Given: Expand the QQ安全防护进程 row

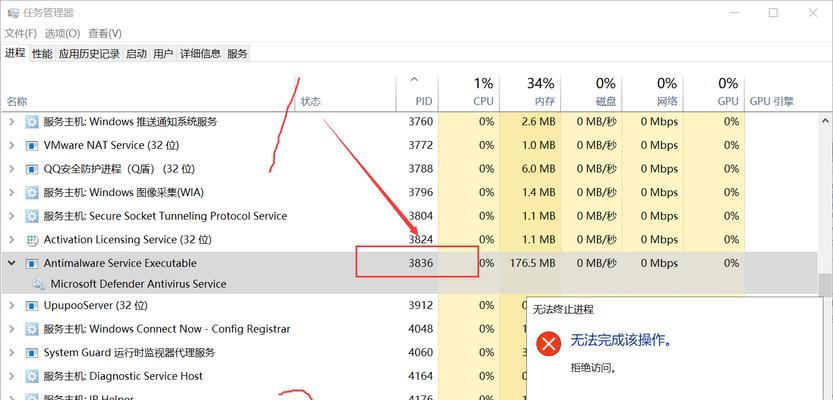Looking at the screenshot, I should pos(12,169).
